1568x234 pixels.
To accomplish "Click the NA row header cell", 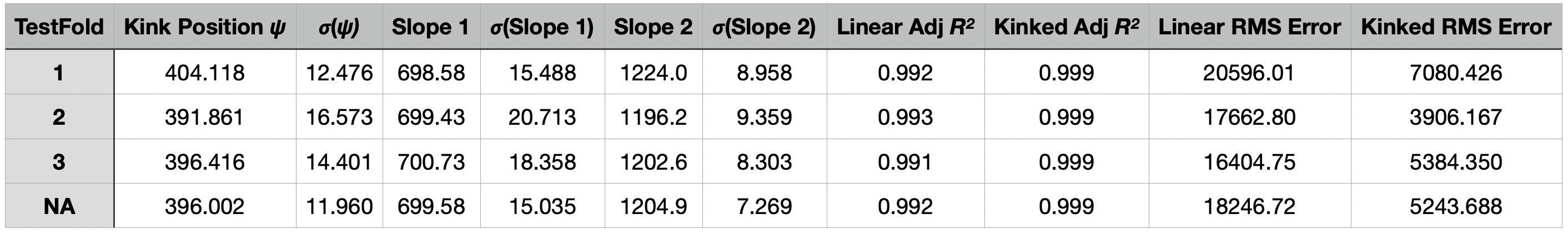I will pyautogui.click(x=59, y=206).
